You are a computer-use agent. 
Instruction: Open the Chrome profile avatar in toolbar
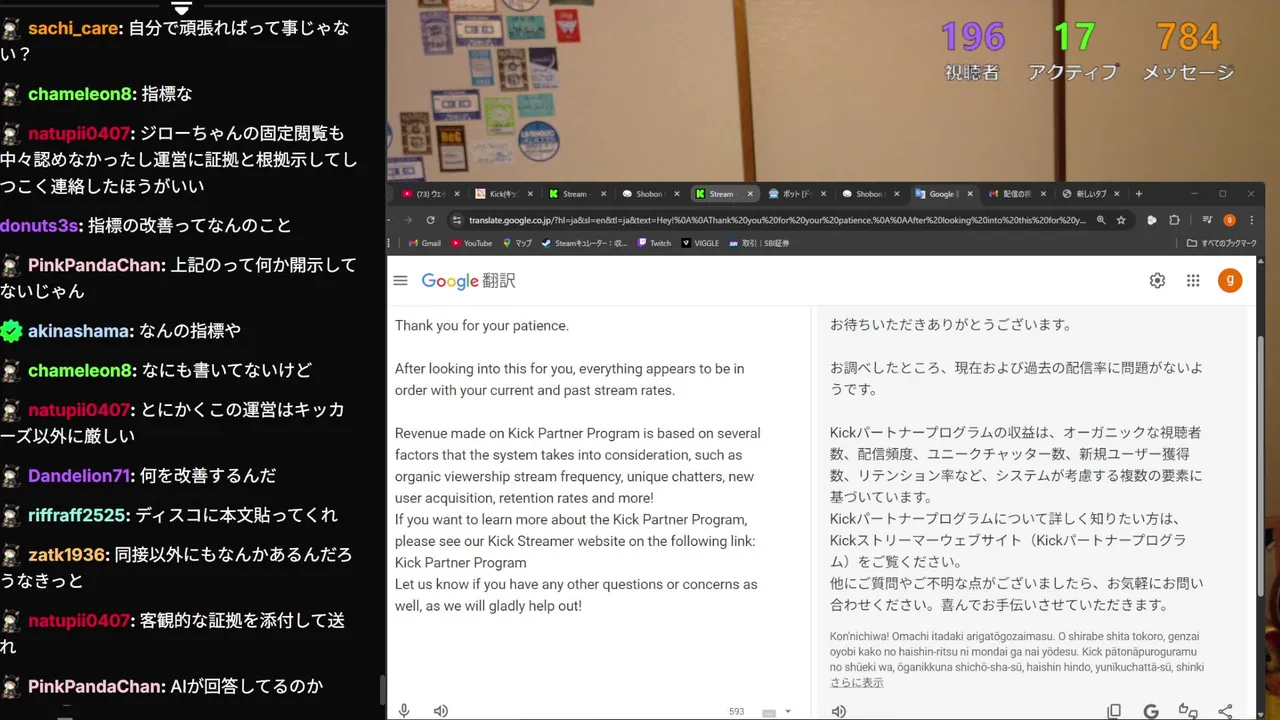[x=1229, y=220]
